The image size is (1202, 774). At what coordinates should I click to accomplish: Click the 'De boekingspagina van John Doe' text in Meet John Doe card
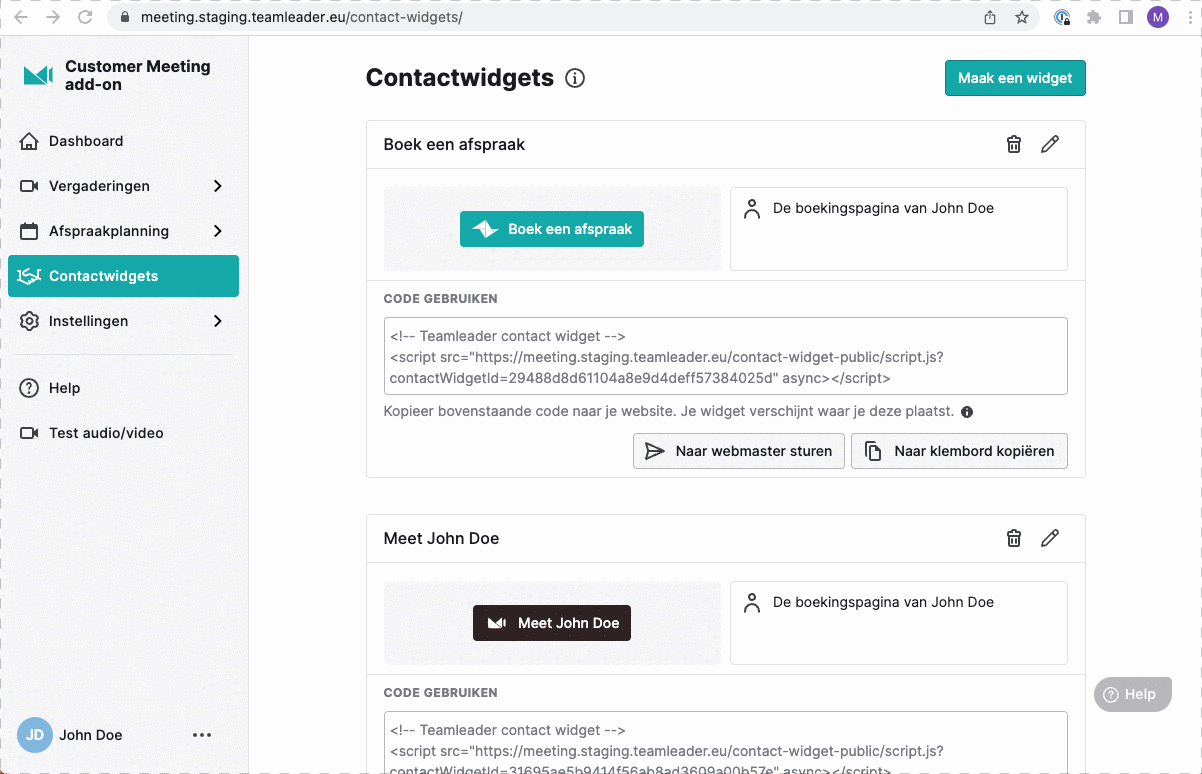[883, 602]
